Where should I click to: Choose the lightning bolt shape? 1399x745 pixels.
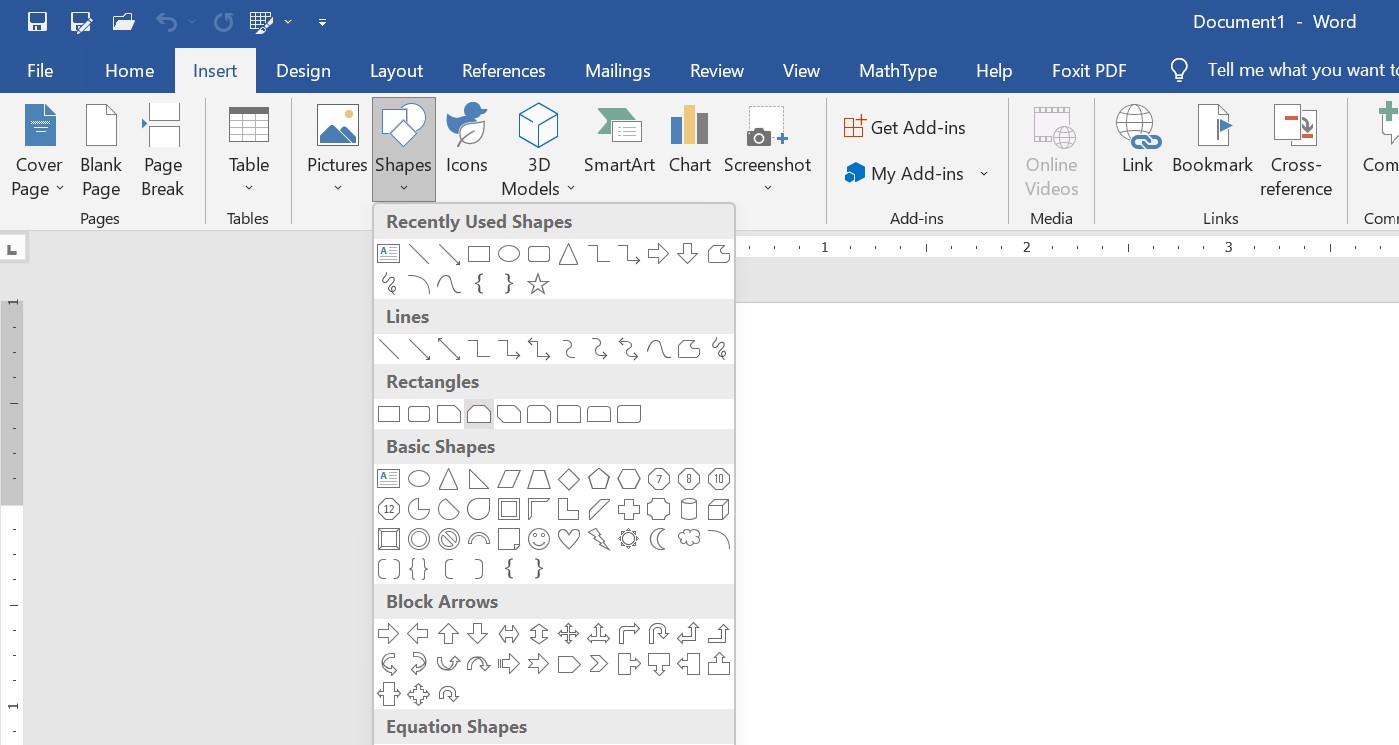pos(599,540)
